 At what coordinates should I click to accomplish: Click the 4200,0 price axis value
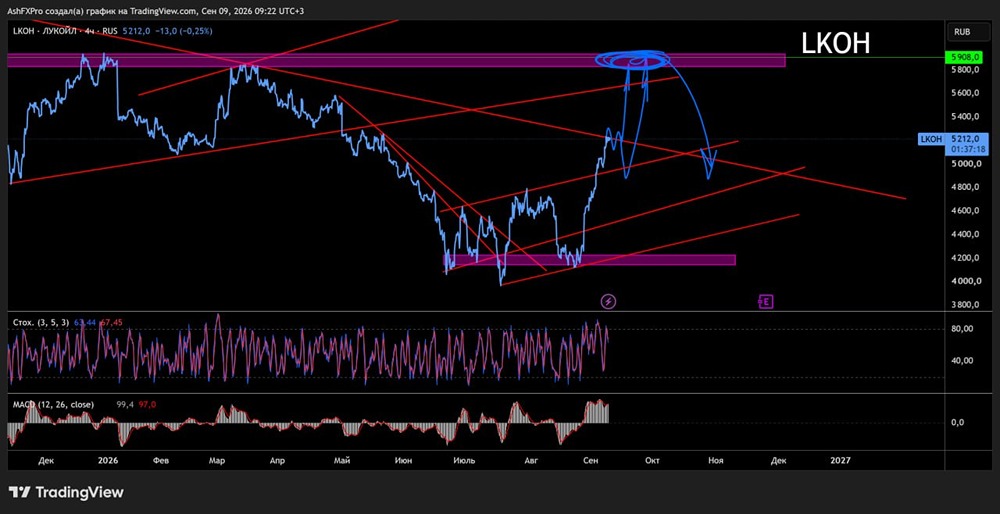[x=966, y=258]
